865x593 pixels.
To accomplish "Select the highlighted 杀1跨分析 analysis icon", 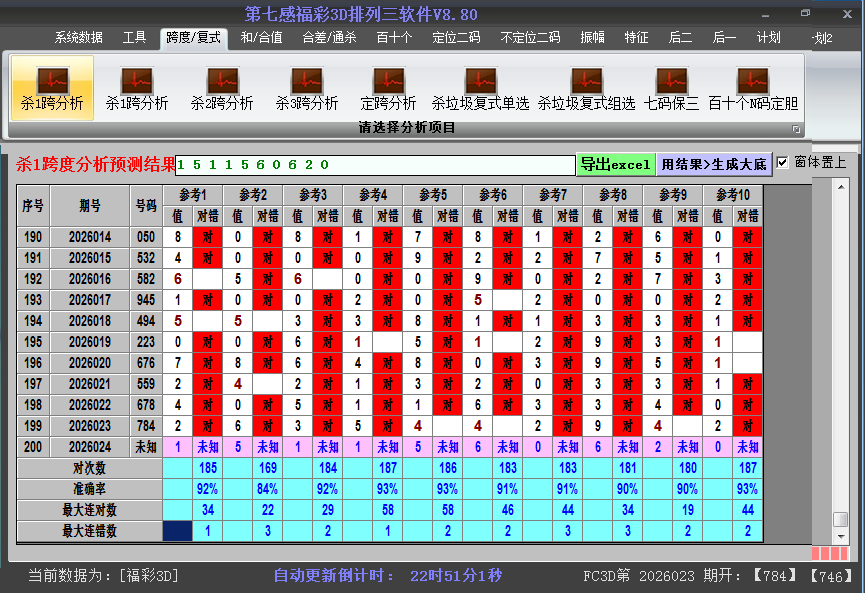I will 54,85.
